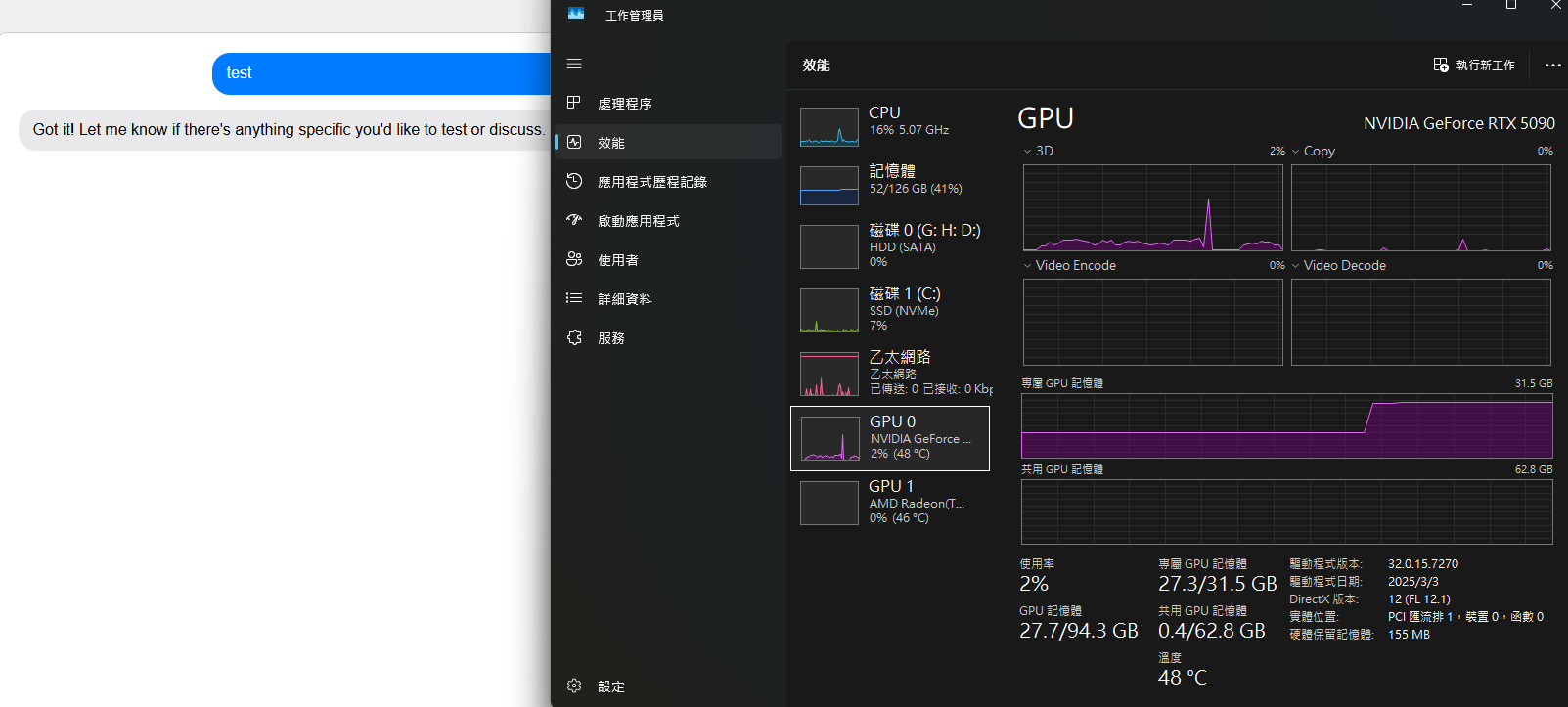Click inside the Video Decode graph
1568x707 pixels.
click(1421, 323)
